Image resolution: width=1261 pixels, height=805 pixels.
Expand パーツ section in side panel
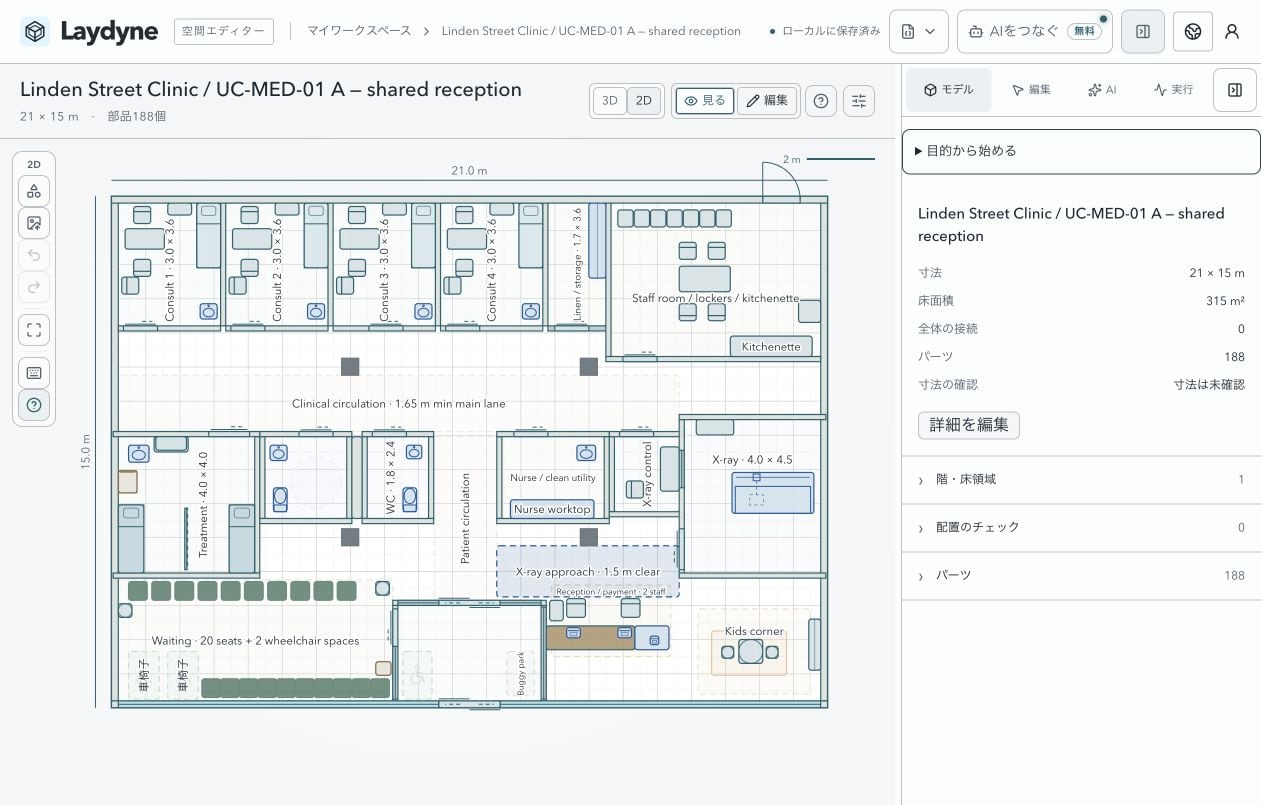[x=1081, y=576]
